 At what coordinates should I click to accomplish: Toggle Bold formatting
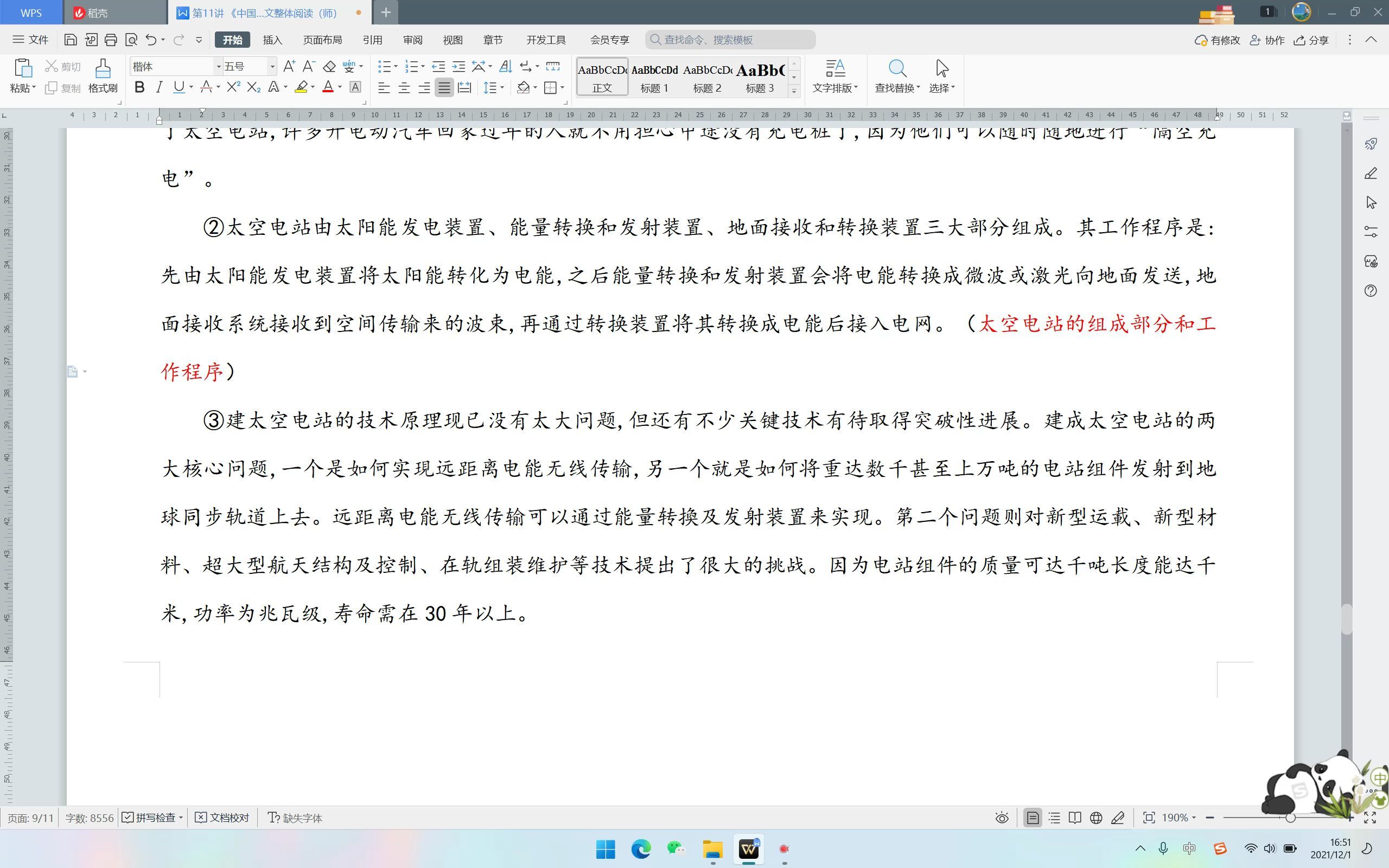click(x=139, y=87)
